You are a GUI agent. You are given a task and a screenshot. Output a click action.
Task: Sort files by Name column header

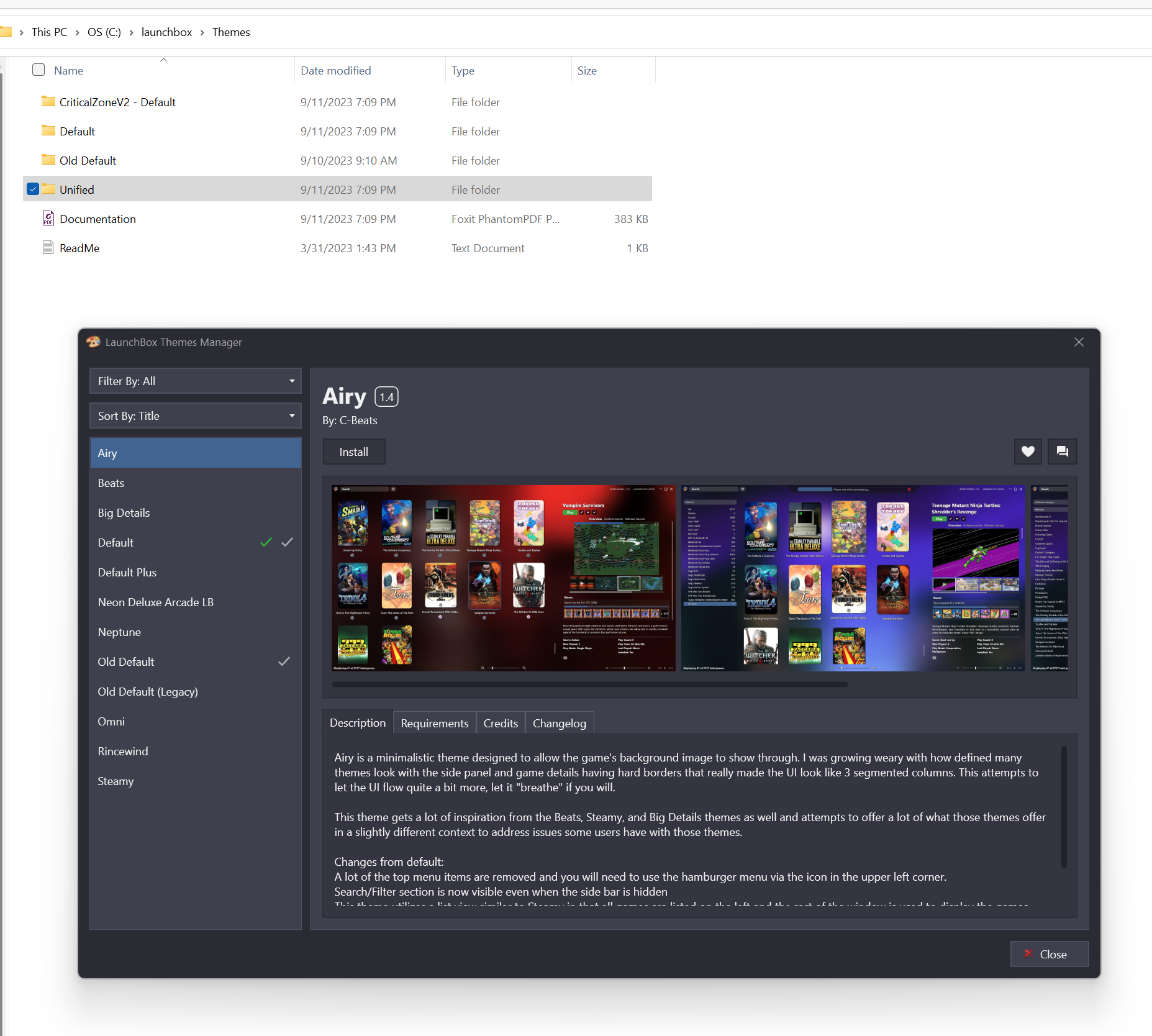tap(68, 70)
